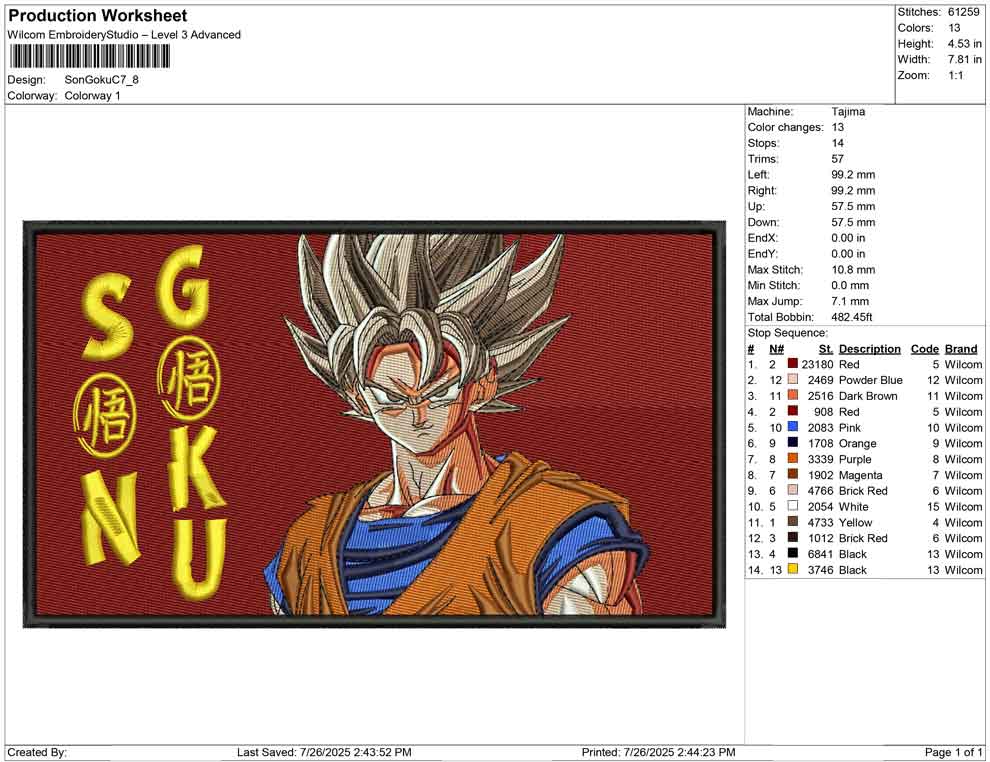This screenshot has height=762, width=990.
Task: Click the Min Stitch value 0.0 mm
Action: [x=850, y=285]
